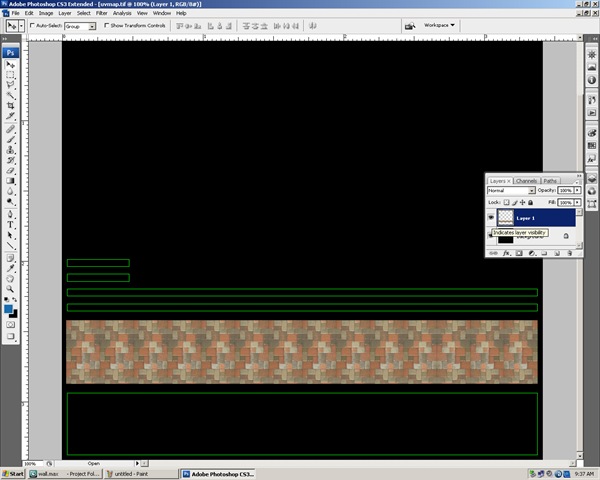Click the Create new layer icon
This screenshot has height=480, width=600.
(557, 253)
